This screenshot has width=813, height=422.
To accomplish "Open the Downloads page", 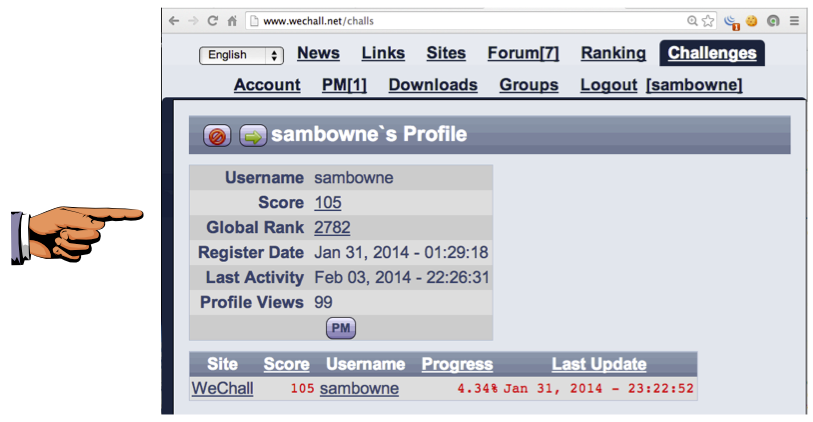I will (433, 85).
